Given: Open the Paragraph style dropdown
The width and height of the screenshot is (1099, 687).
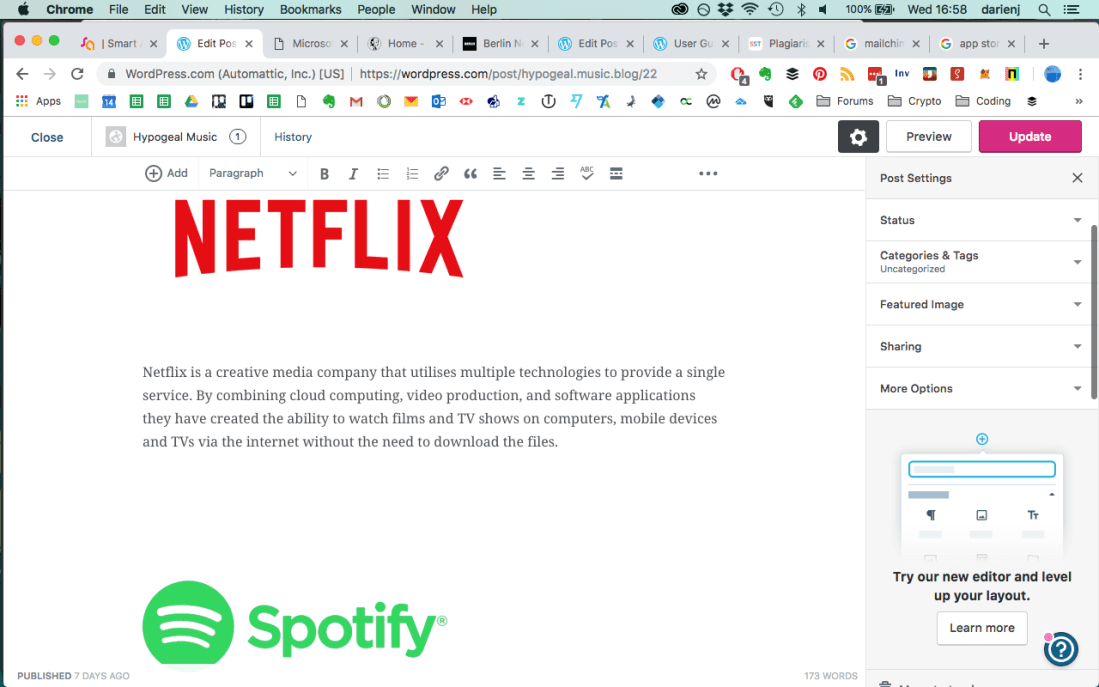Looking at the screenshot, I should click(252, 173).
